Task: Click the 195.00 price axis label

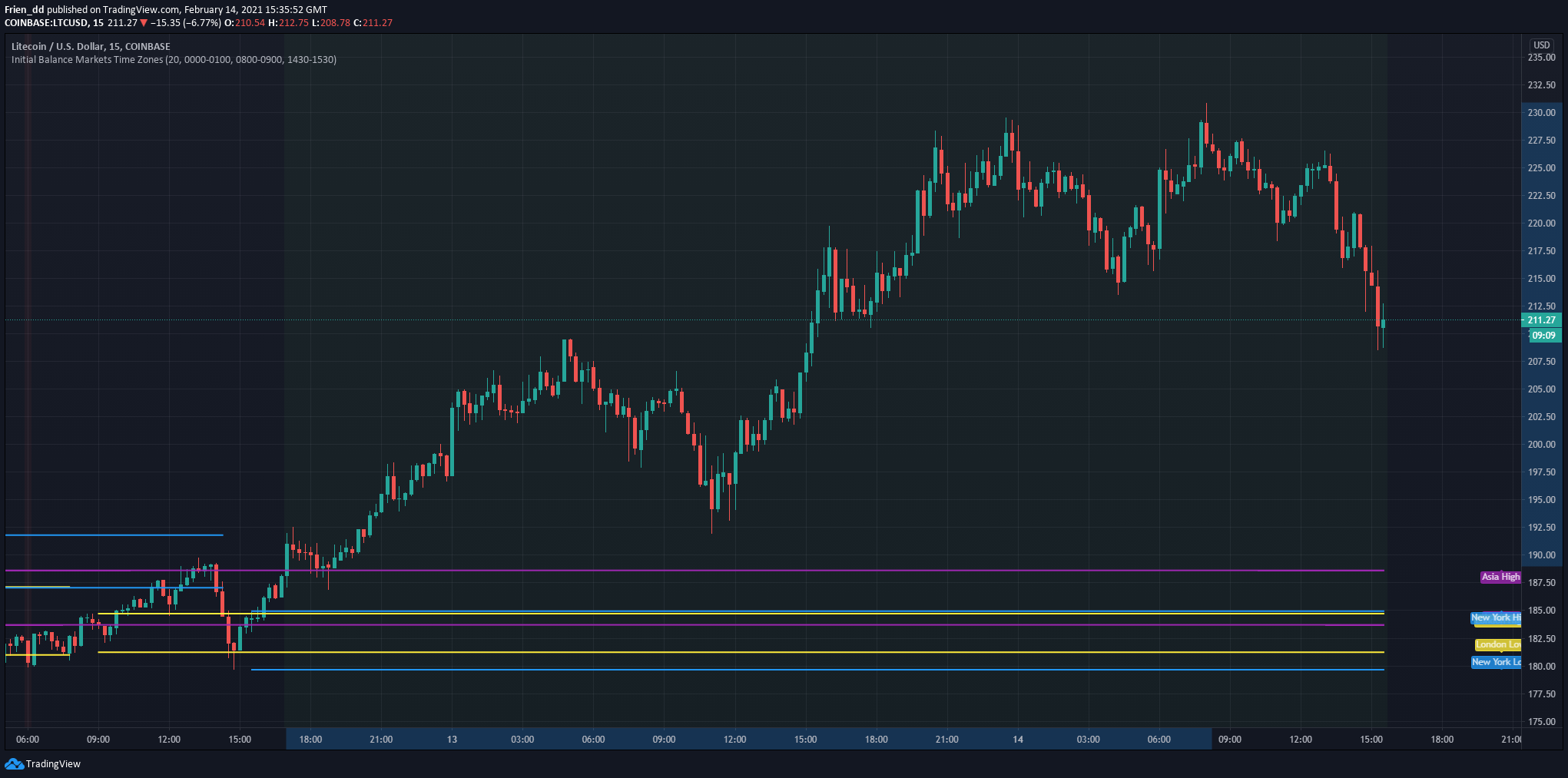Action: 1542,500
